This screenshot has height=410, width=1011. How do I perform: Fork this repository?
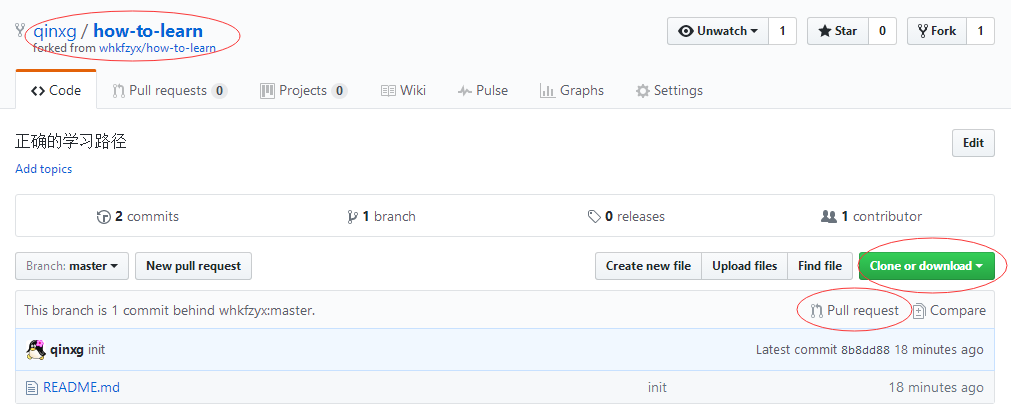936,31
